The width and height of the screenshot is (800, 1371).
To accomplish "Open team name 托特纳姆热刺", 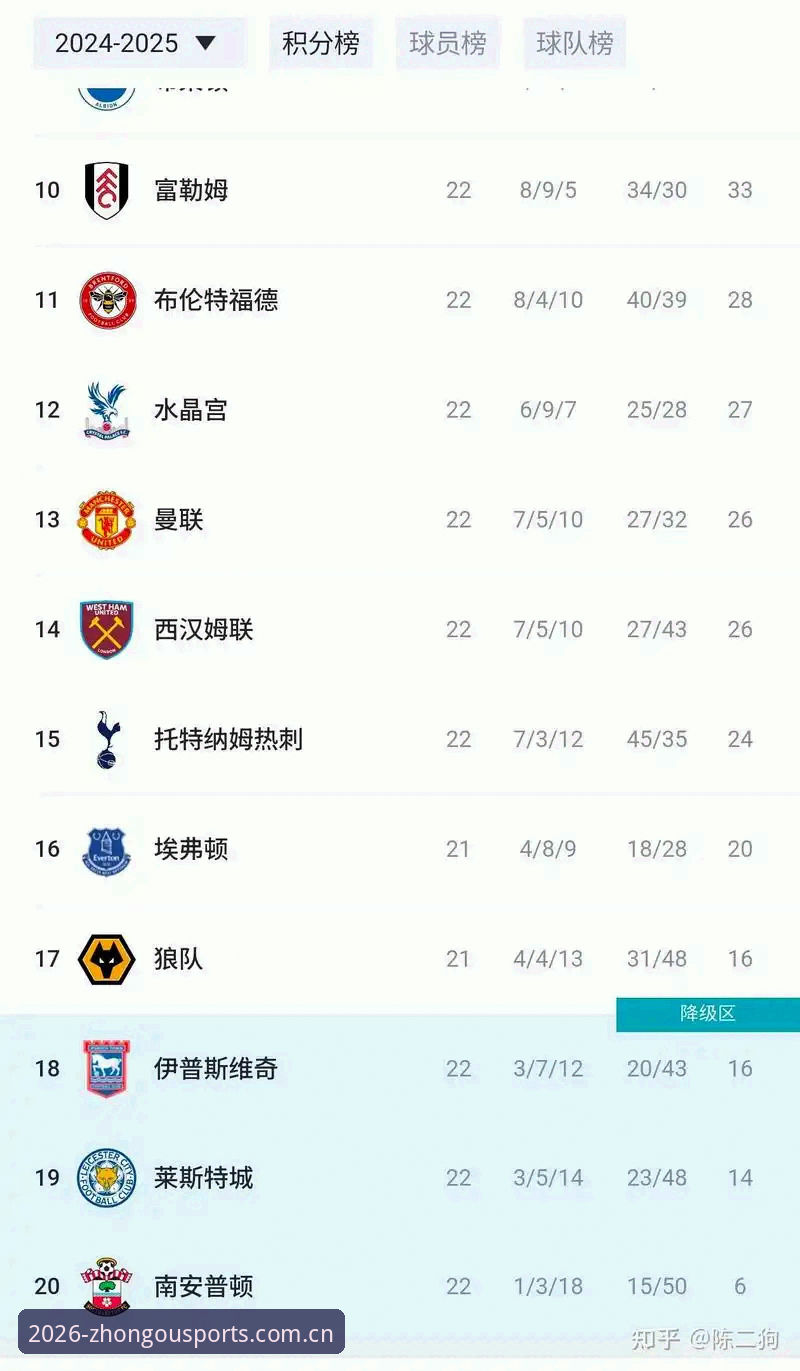I will pyautogui.click(x=228, y=739).
